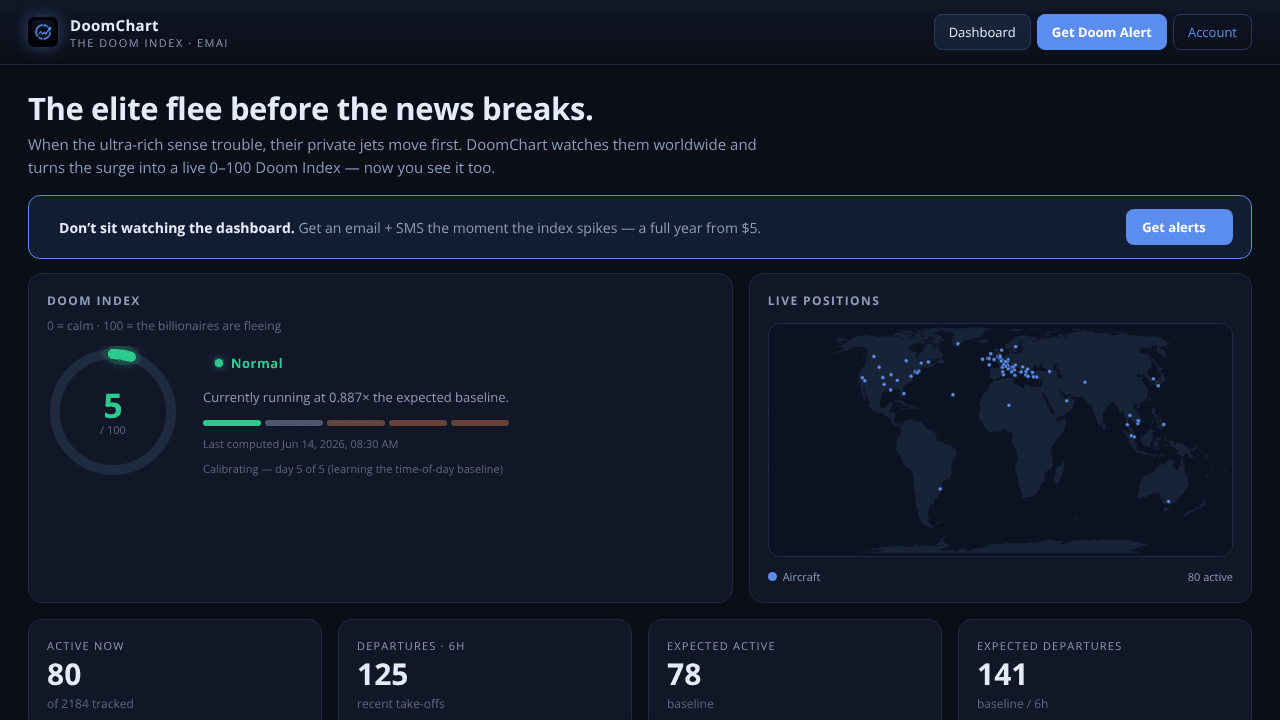Open the Account menu
Viewport: 1280px width, 720px height.
tap(1212, 32)
